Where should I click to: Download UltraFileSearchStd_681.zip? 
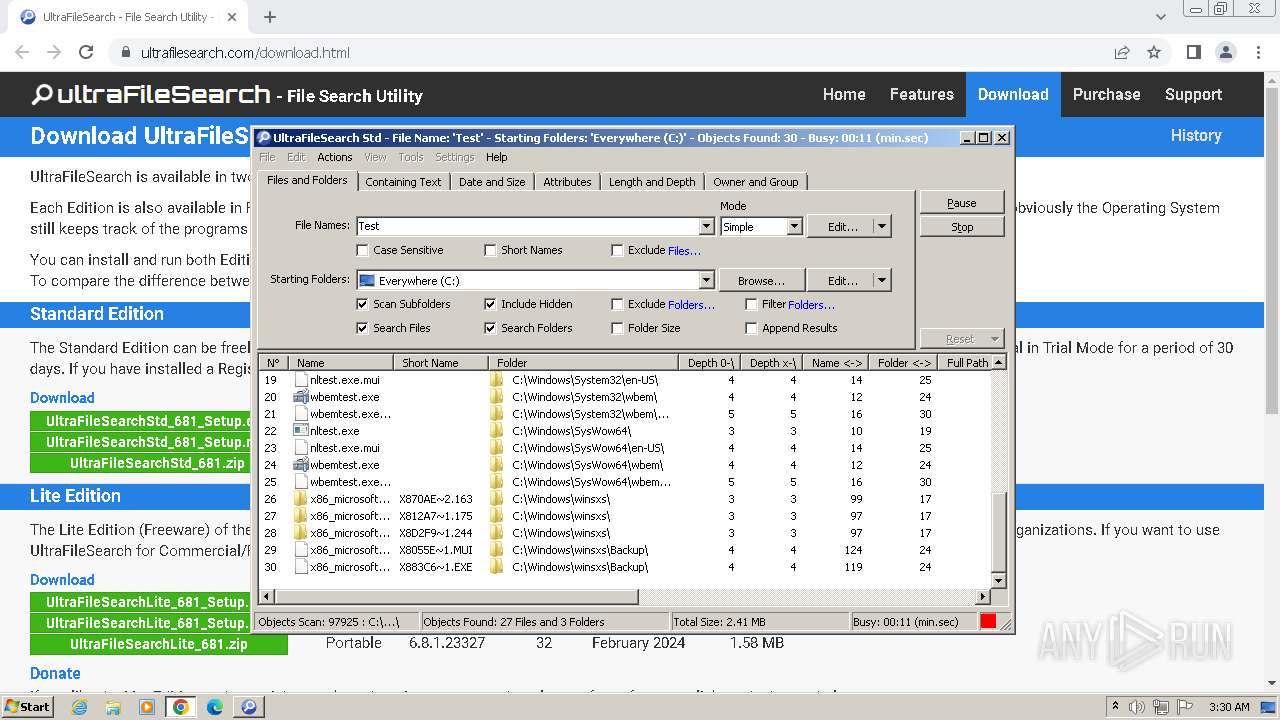[x=157, y=463]
